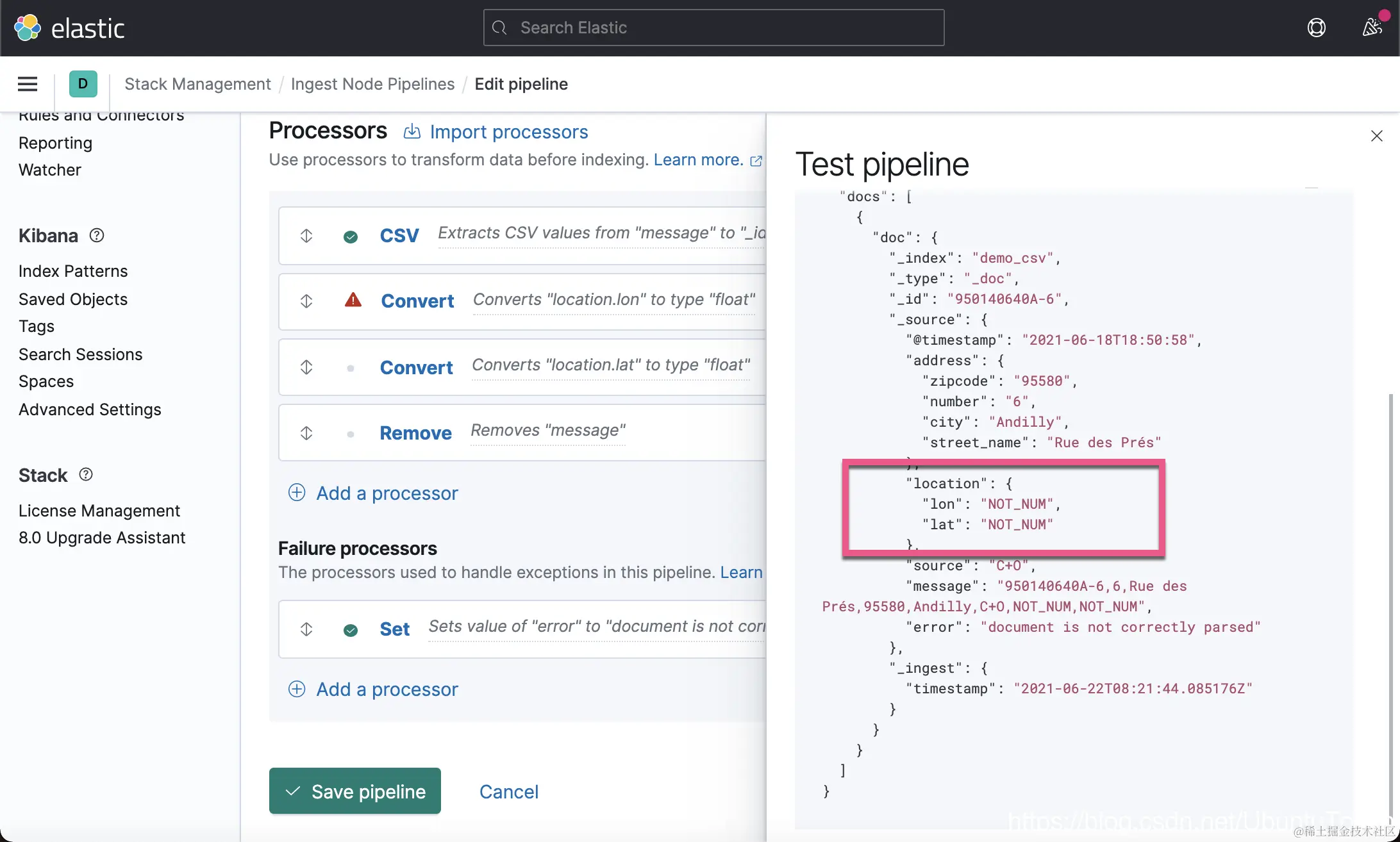Open Index Patterns in the sidebar

coord(73,271)
